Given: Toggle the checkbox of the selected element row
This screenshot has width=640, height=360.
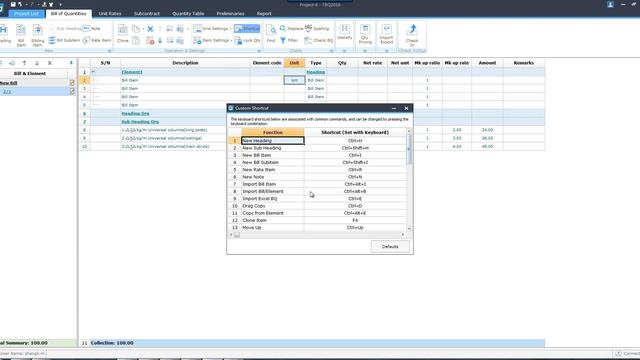Looking at the screenshot, I should (x=72, y=92).
